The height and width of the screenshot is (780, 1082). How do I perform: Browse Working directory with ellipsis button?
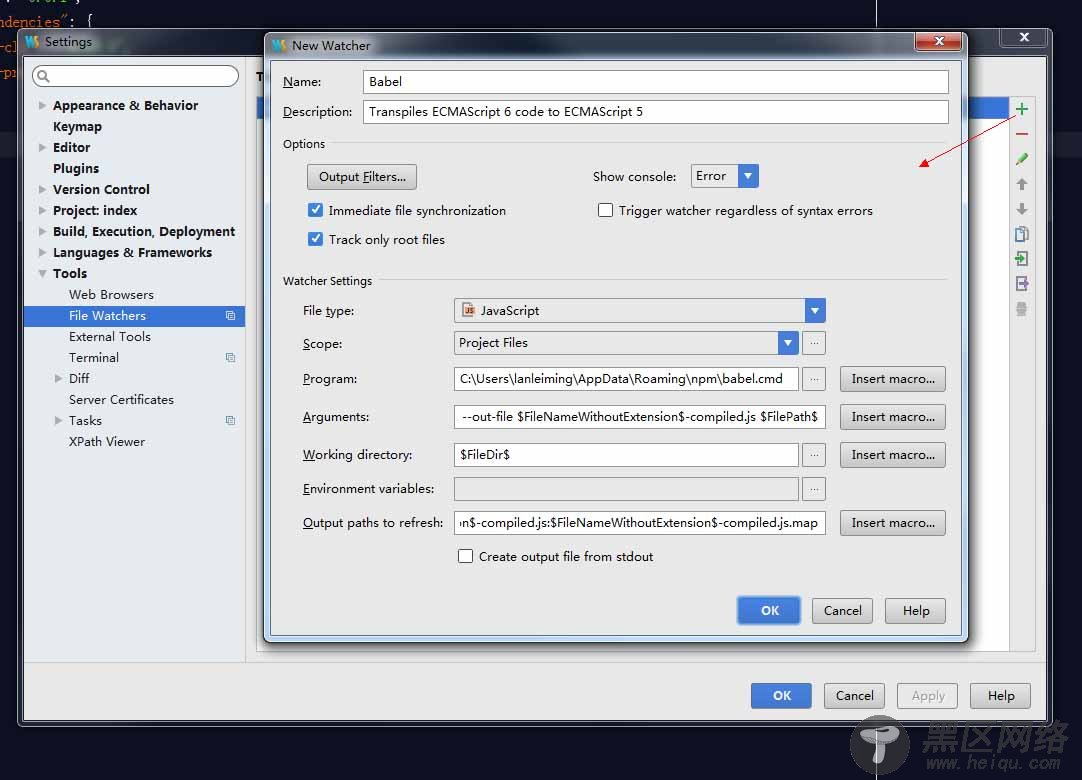point(814,455)
